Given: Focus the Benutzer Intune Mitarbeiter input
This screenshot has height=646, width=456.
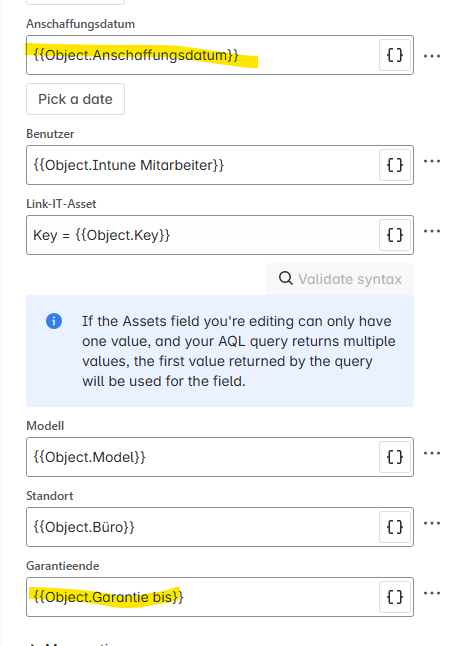Looking at the screenshot, I should click(202, 165).
